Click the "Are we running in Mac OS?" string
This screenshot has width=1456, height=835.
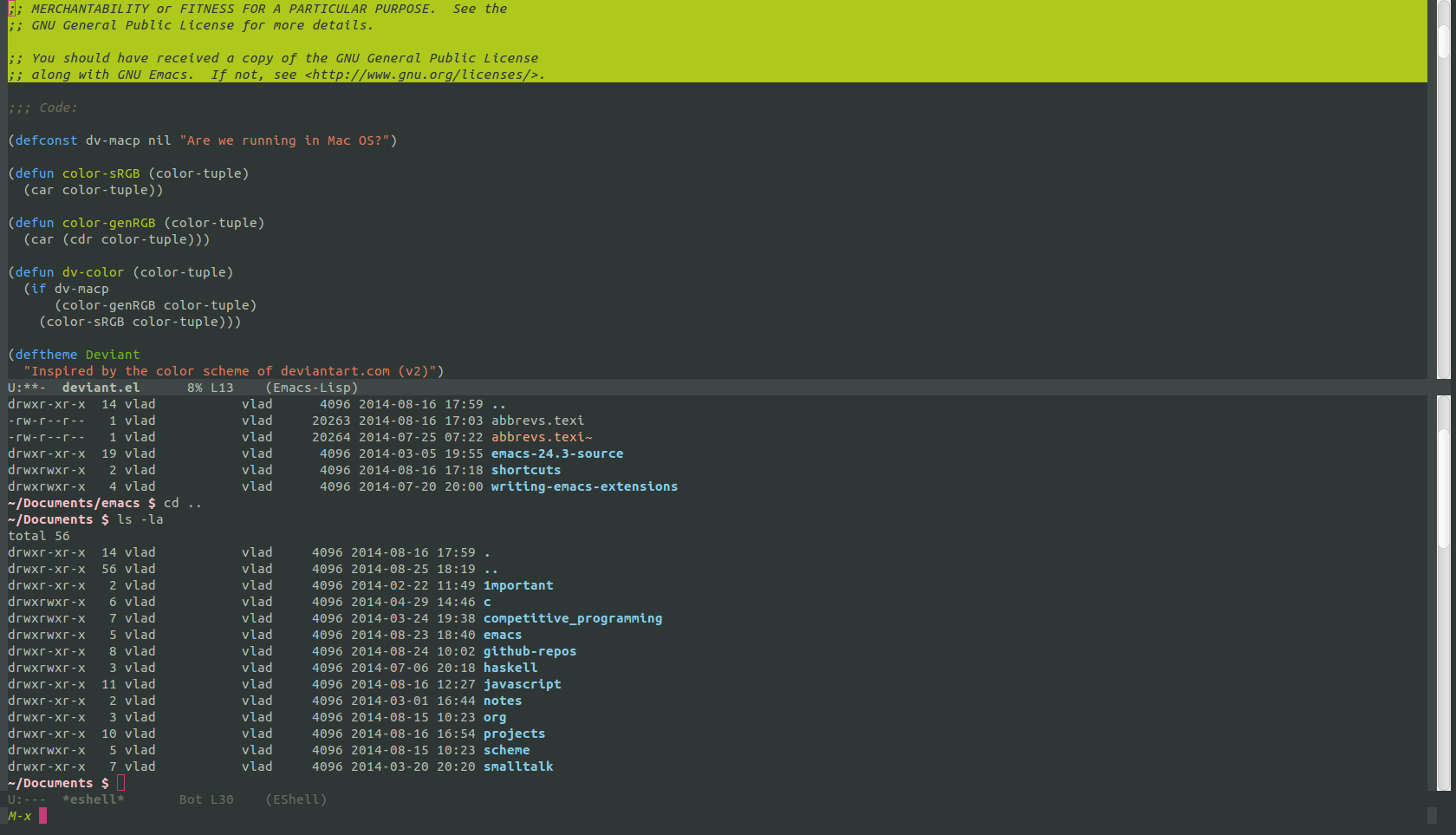click(x=284, y=140)
